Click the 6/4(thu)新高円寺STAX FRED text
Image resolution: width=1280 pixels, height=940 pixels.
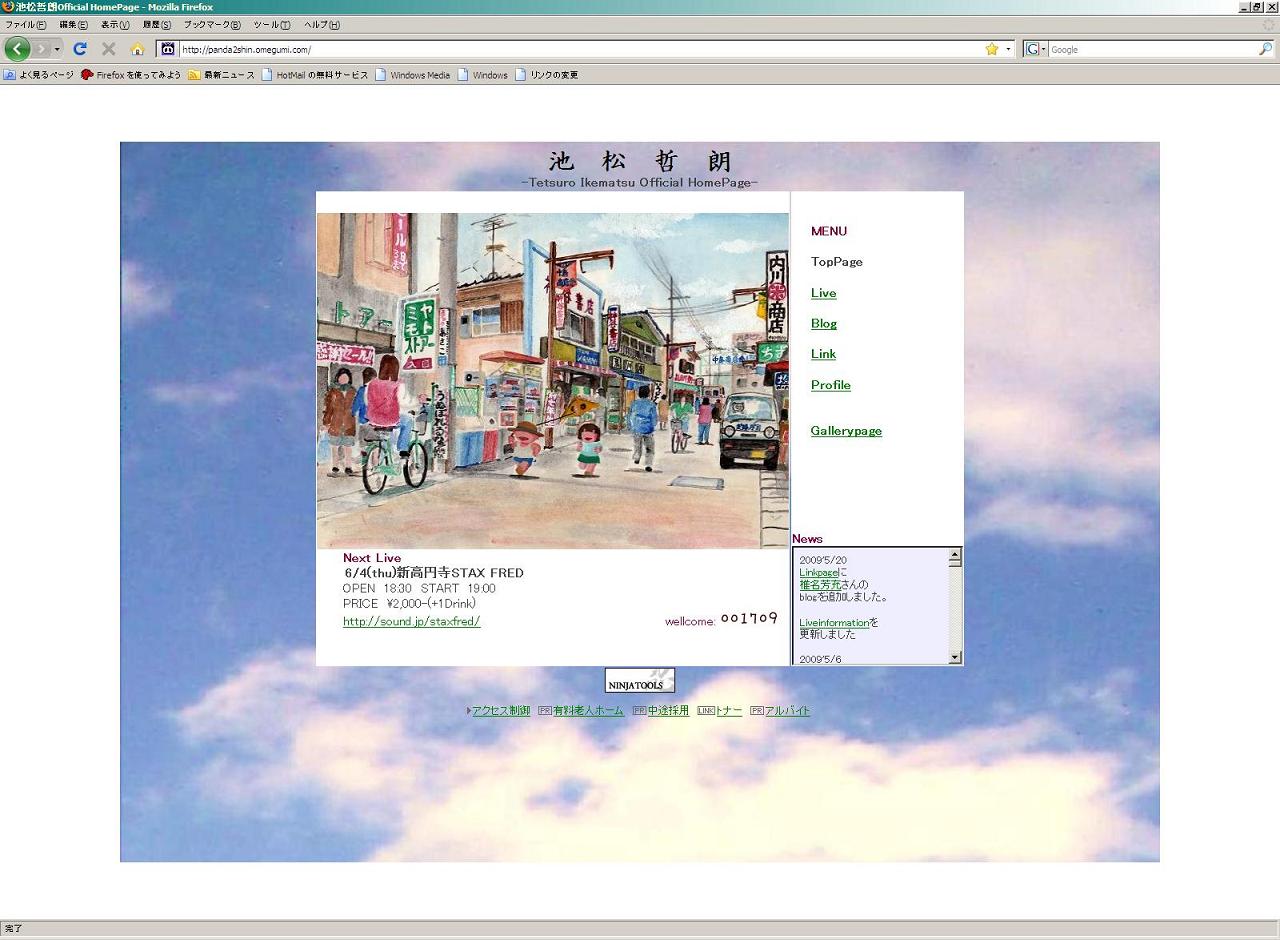coord(434,573)
